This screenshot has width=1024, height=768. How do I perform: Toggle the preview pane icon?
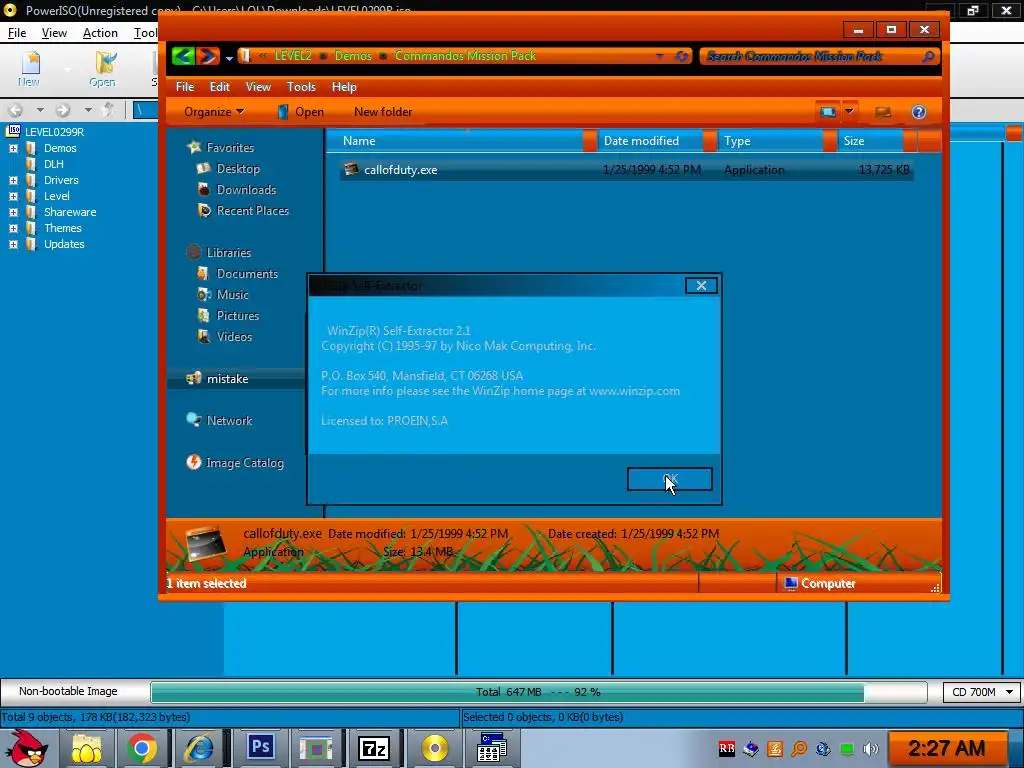point(883,112)
